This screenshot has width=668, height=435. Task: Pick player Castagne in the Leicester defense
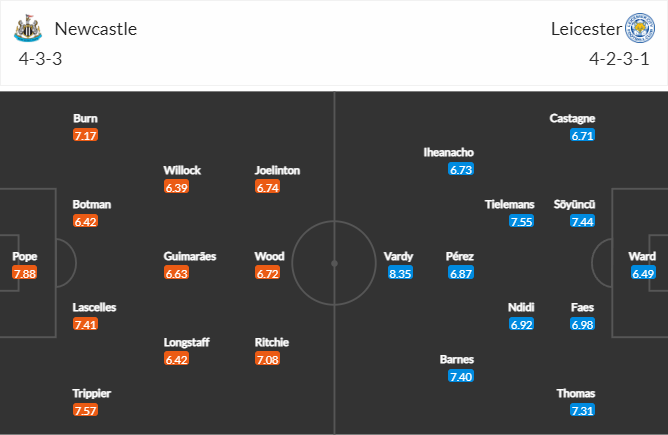[572, 118]
